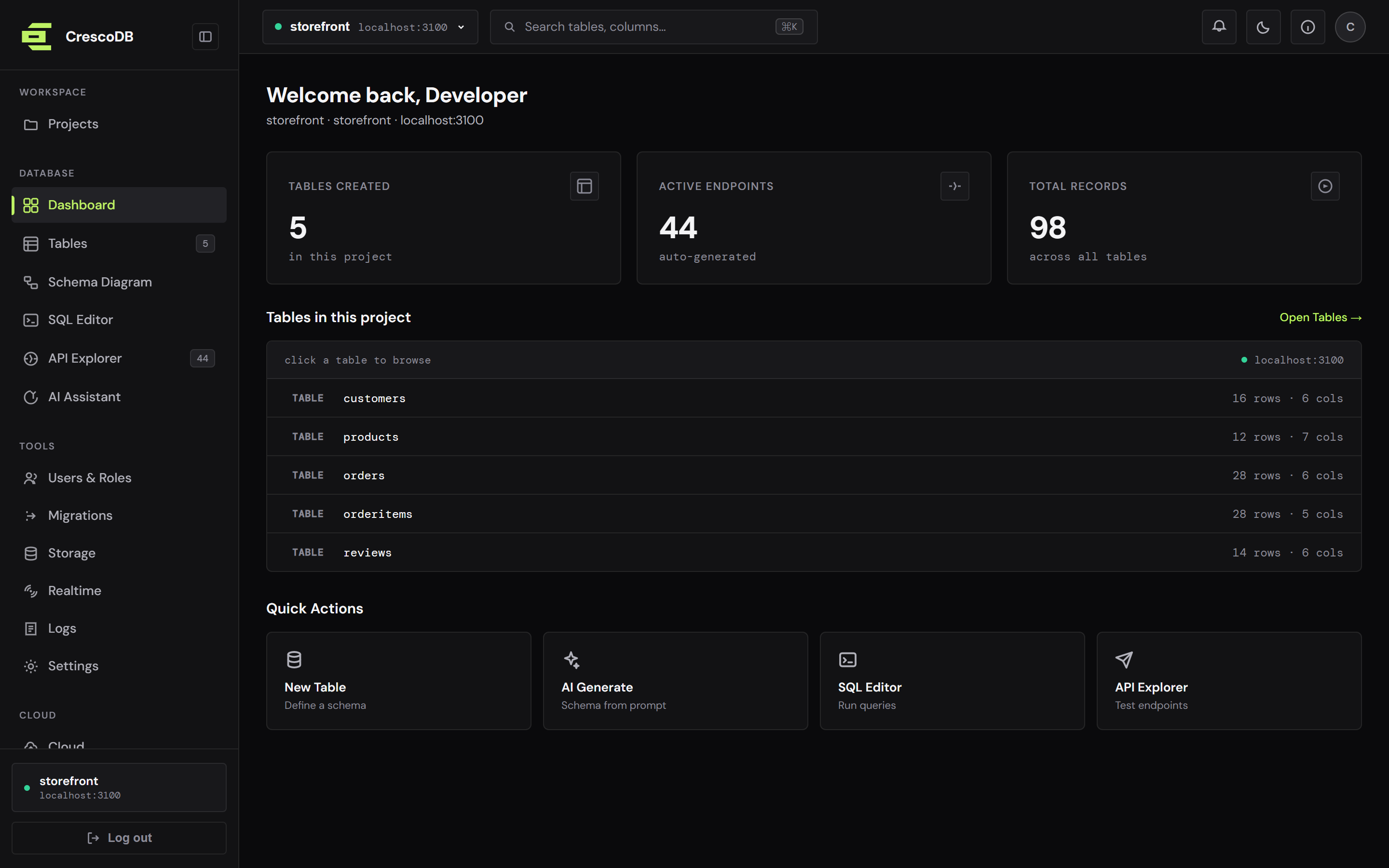Go to Tables in the sidebar
Viewport: 1389px width, 868px height.
click(119, 244)
